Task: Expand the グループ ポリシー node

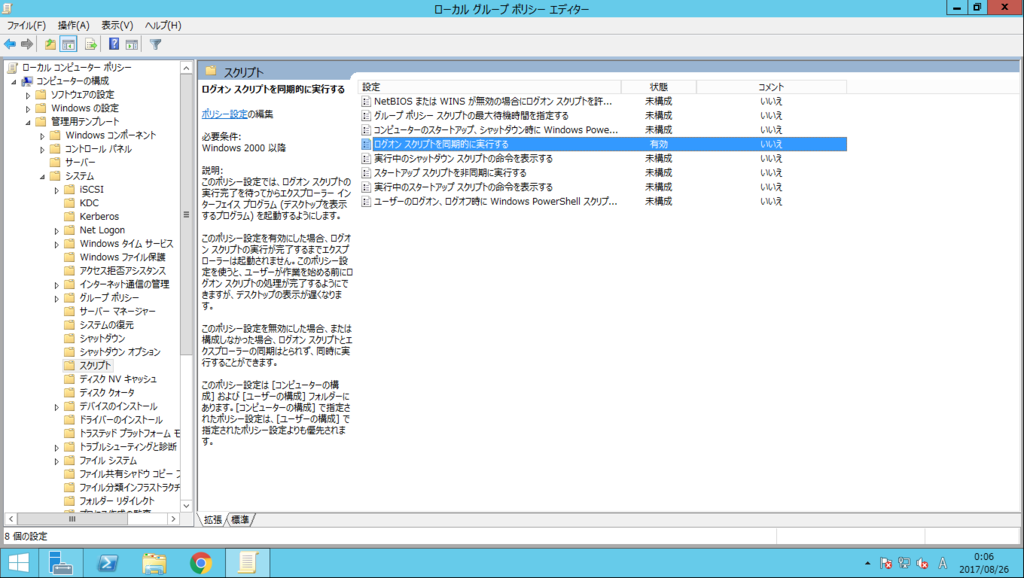Action: [57, 298]
